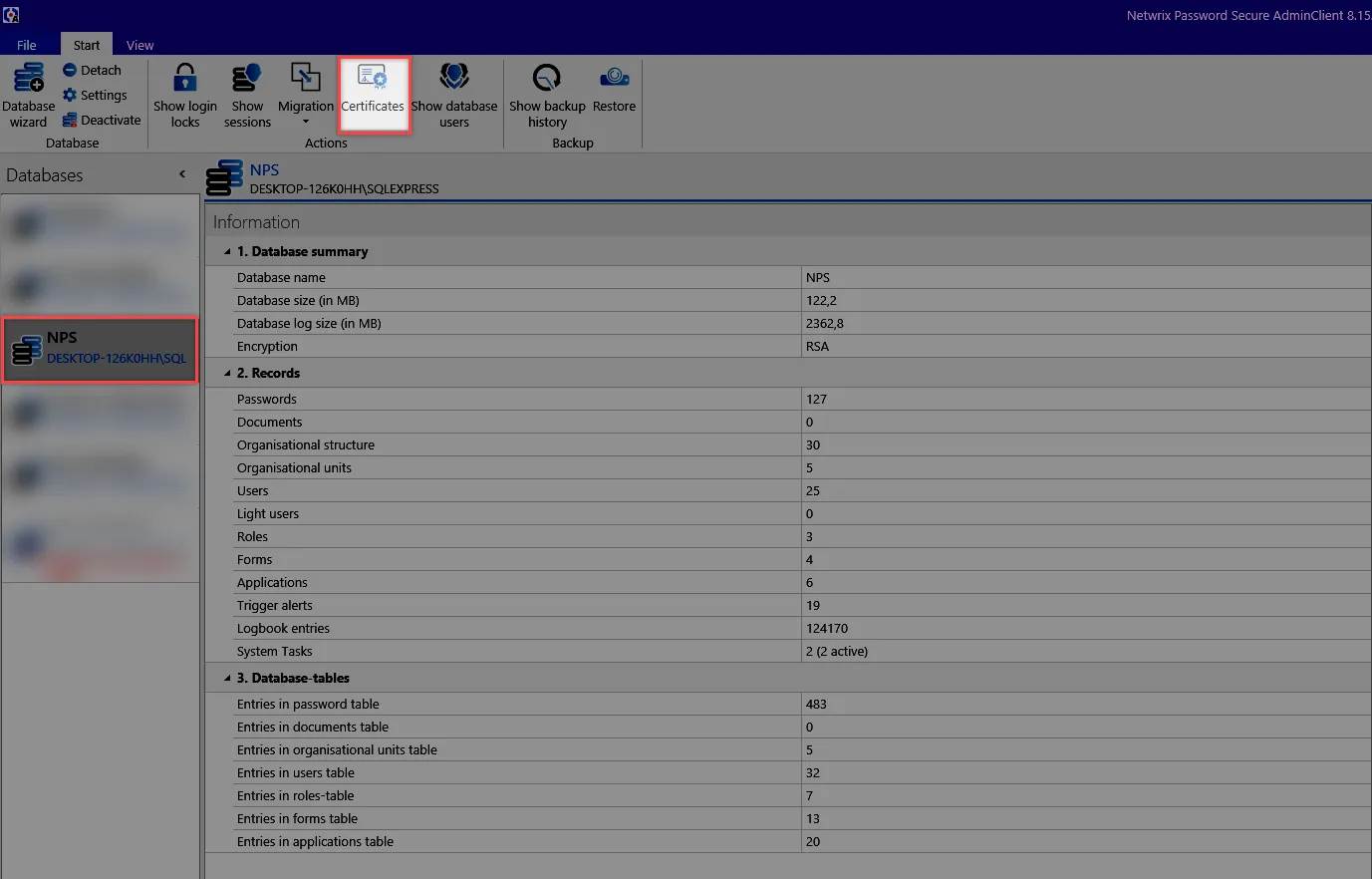Viewport: 1372px width, 879px height.
Task: Collapse the Database-tables section
Action: coord(227,679)
